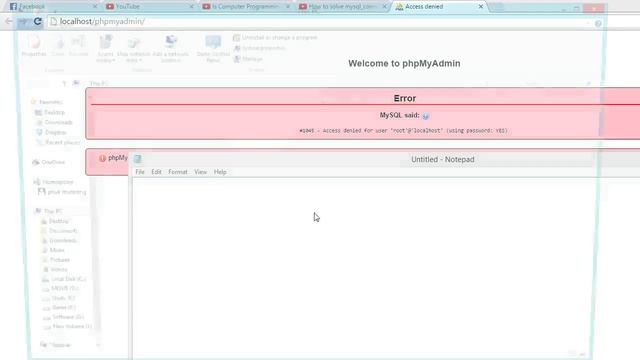Select Downloads under This PC
The image size is (640, 360).
click(x=59, y=240)
